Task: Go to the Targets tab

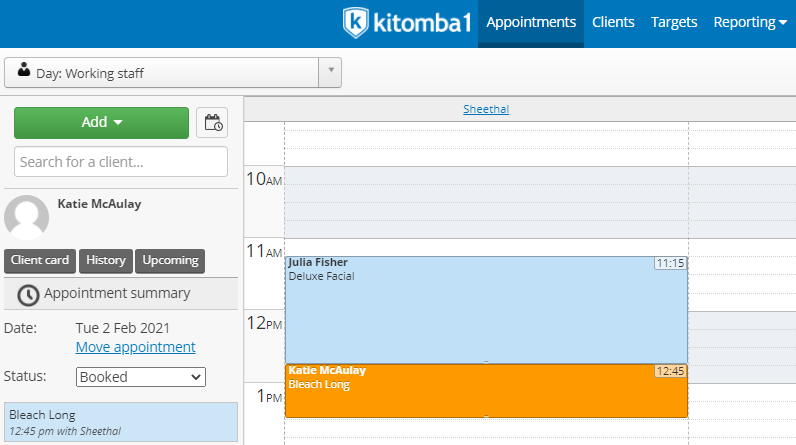Action: [x=674, y=22]
